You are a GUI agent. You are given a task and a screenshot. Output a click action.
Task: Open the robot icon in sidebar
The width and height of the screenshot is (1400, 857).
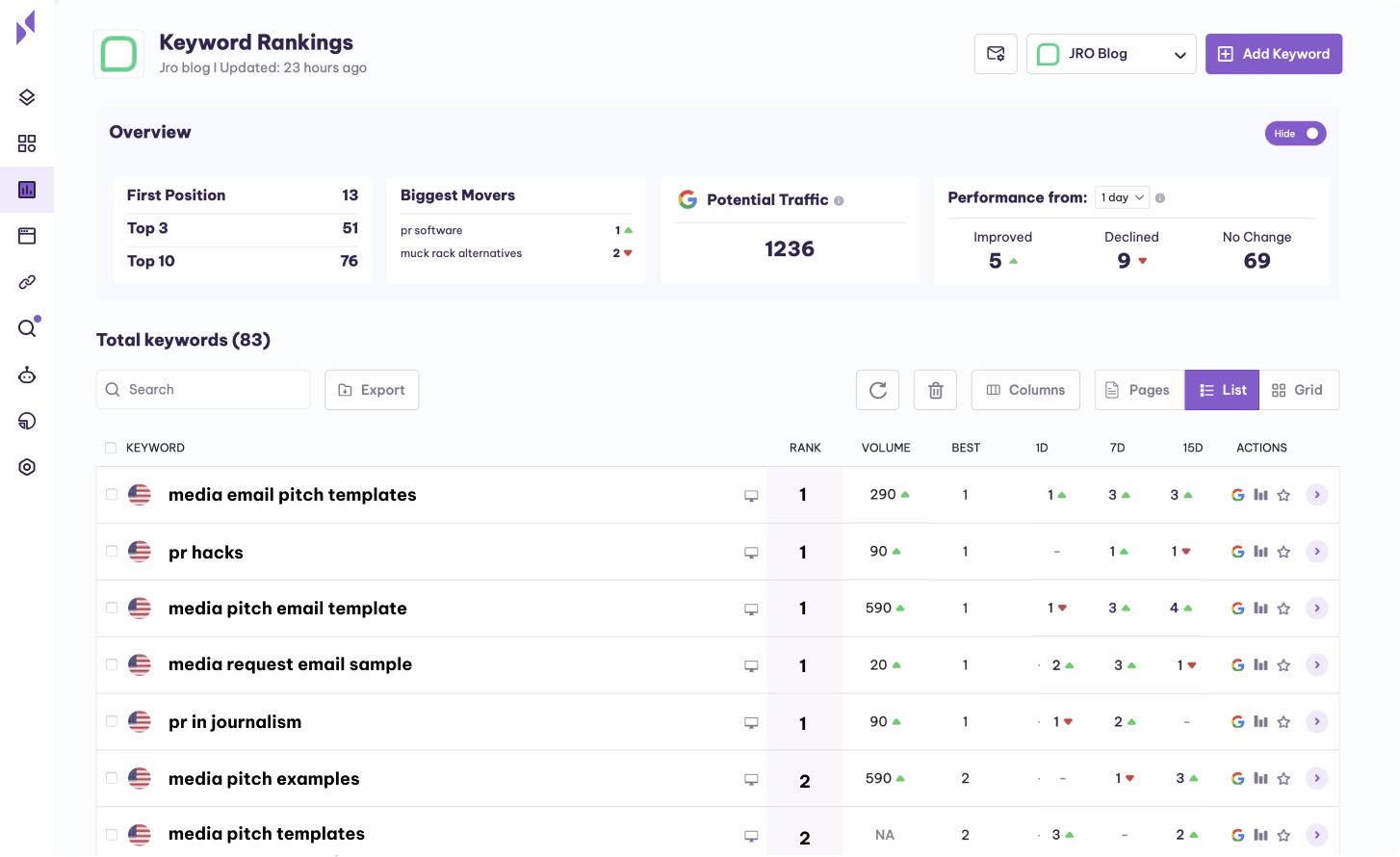(x=27, y=375)
